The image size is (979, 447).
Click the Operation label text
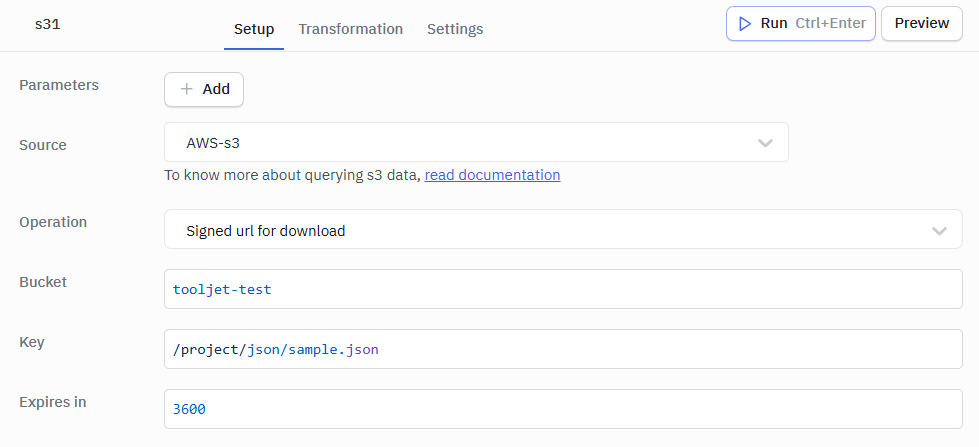[53, 222]
